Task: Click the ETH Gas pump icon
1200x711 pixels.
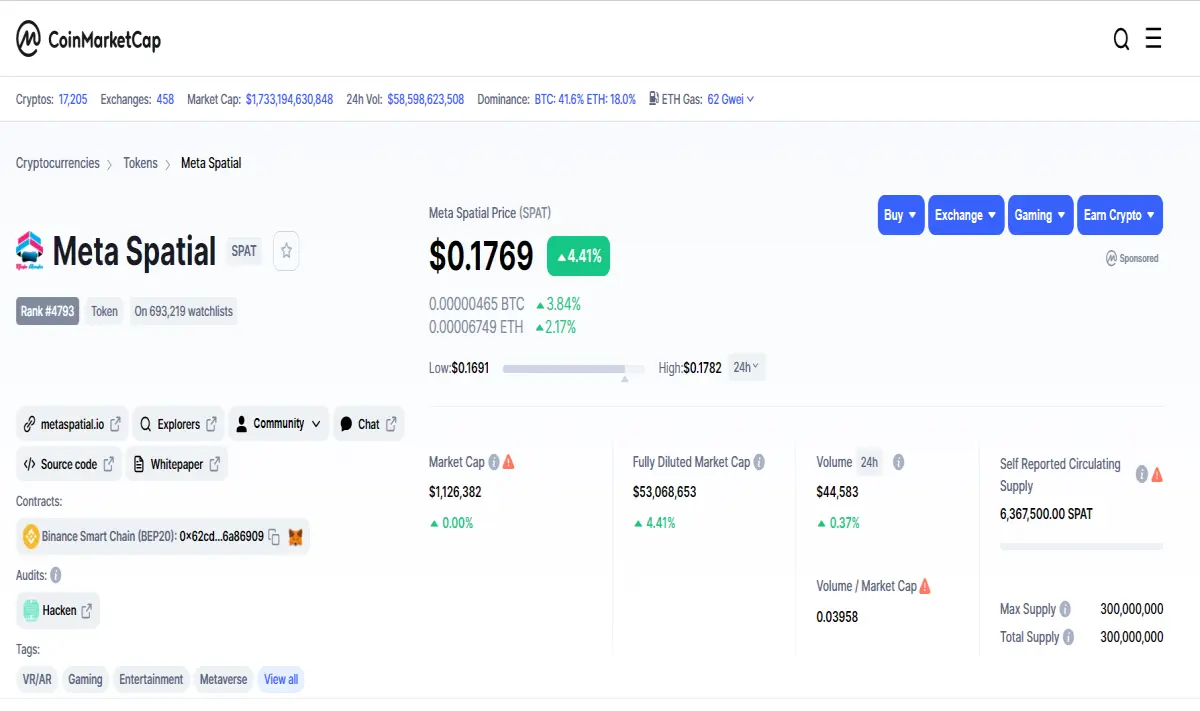Action: (x=654, y=99)
